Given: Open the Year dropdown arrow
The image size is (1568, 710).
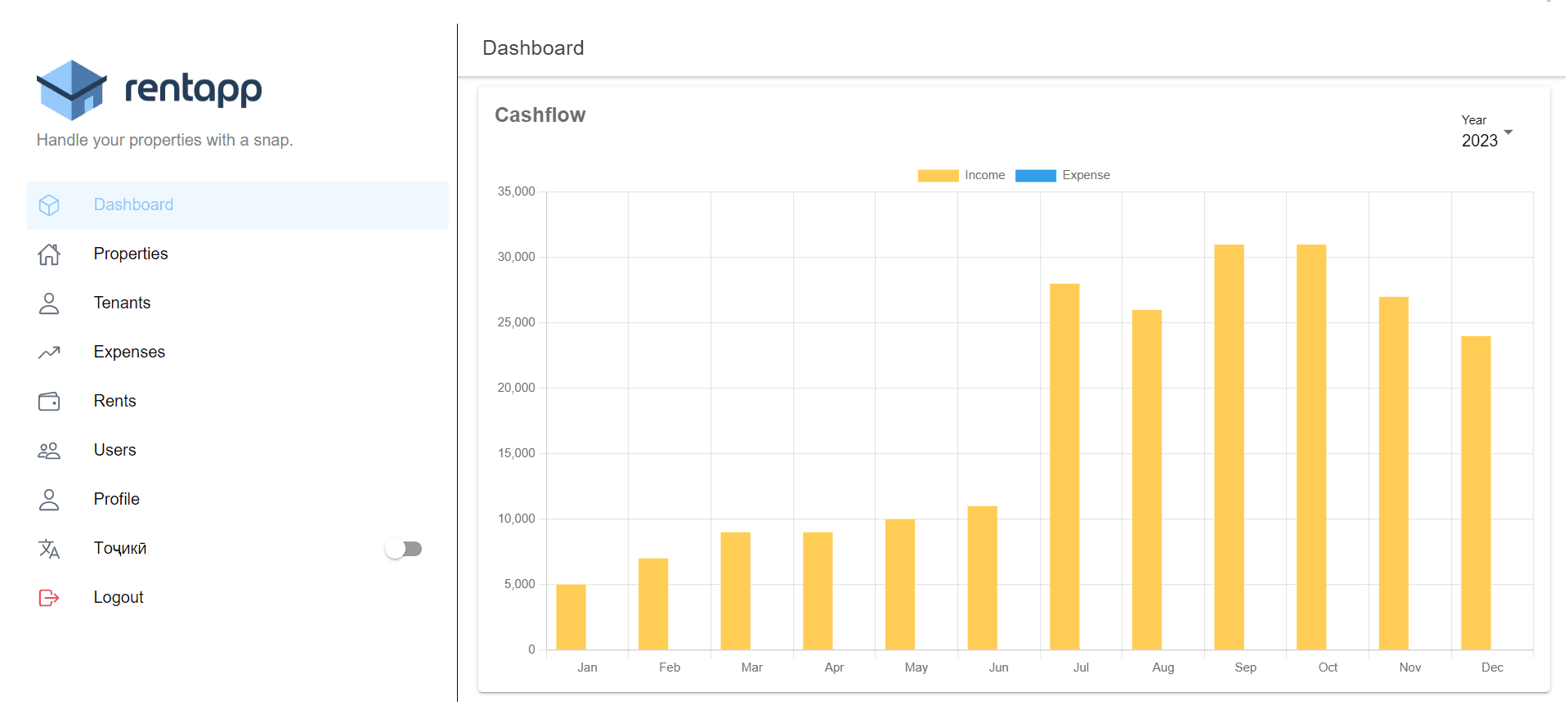Looking at the screenshot, I should [x=1508, y=133].
